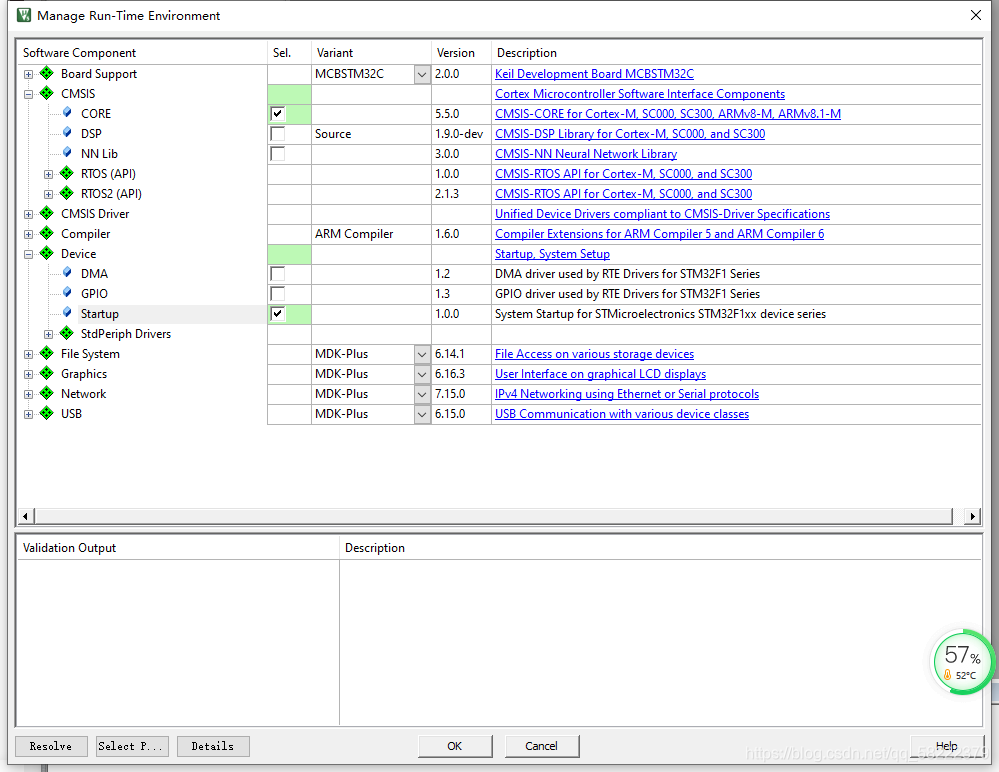Check the GPIO driver checkbox

point(278,294)
